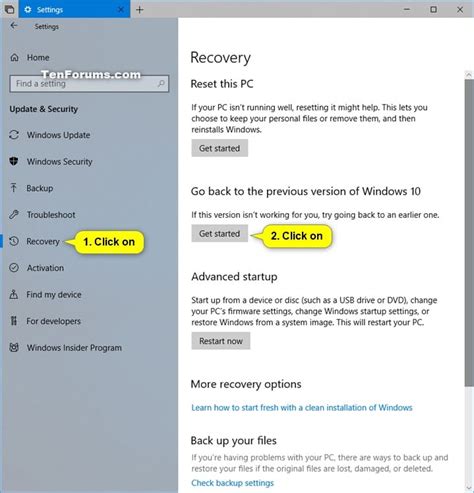This screenshot has width=474, height=493.
Task: Click the Recovery clock-history icon
Action: coord(14,241)
